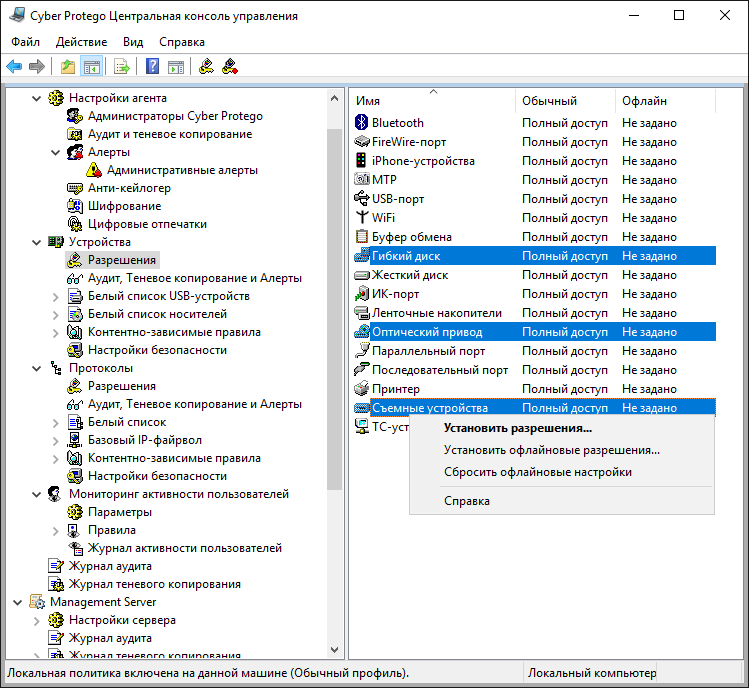Click the Administrative alerts warning icon

94,170
